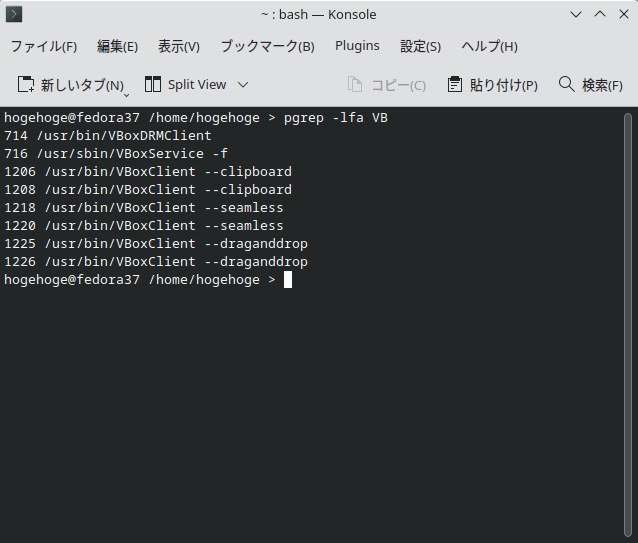638x543 pixels.
Task: Click the terminal cursor block at prompt
Action: pos(288,280)
